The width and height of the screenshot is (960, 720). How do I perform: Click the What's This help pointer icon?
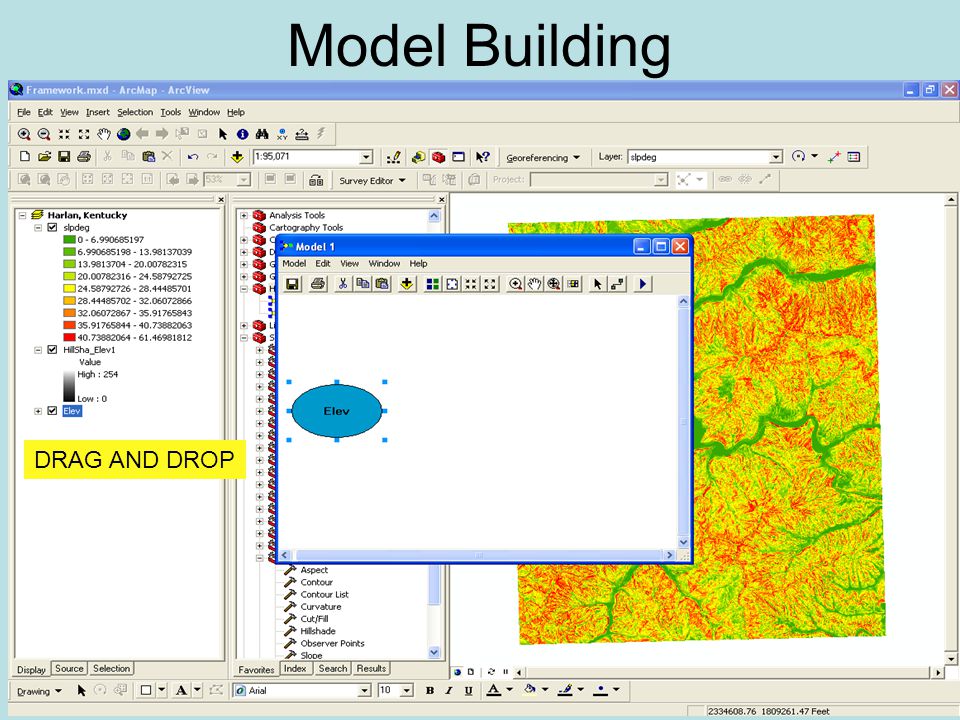point(482,157)
